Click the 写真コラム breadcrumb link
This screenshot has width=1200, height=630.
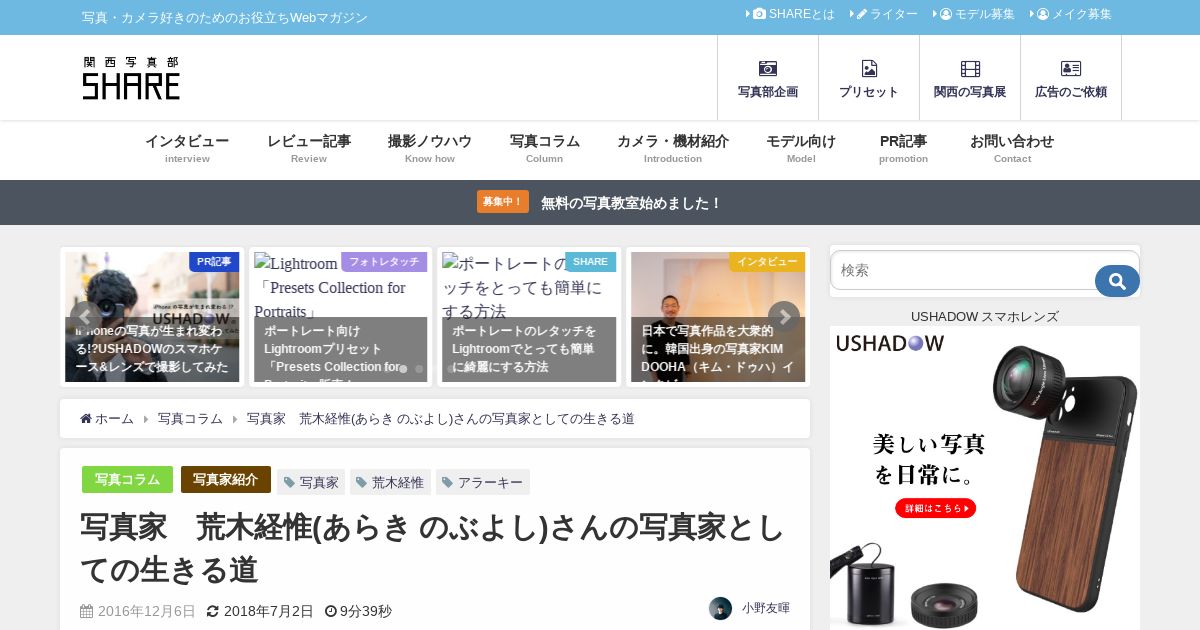[190, 419]
